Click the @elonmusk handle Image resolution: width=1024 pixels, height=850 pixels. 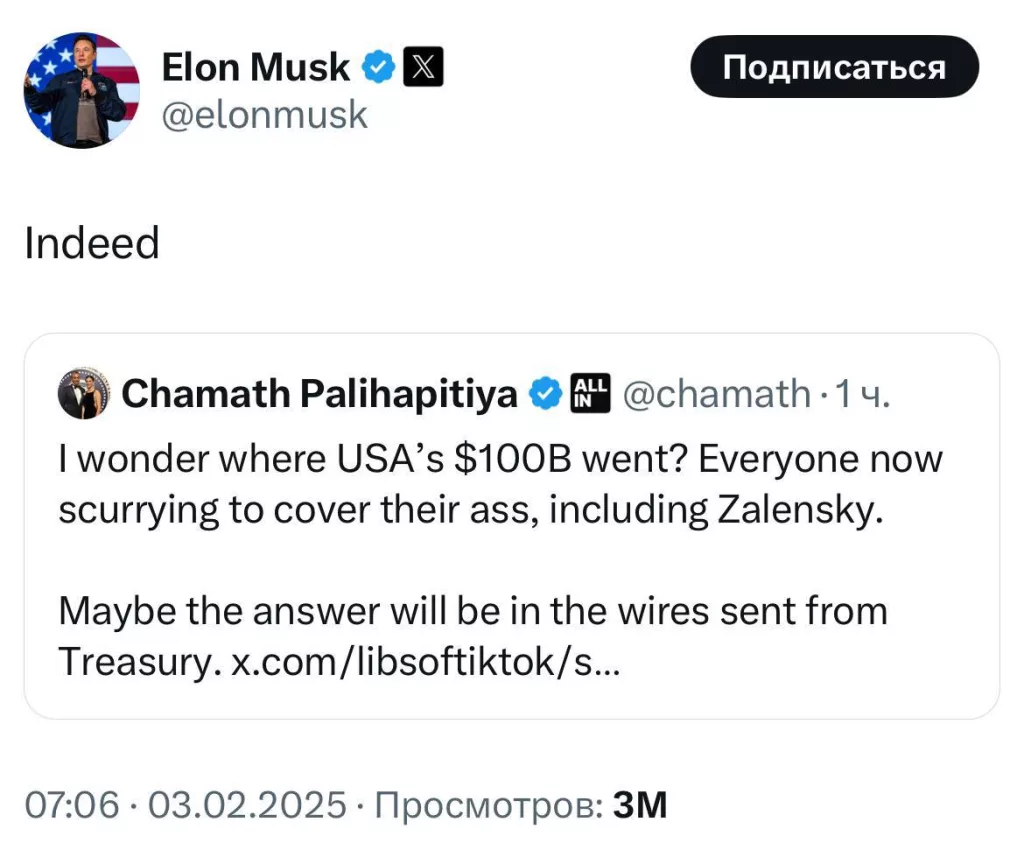265,114
